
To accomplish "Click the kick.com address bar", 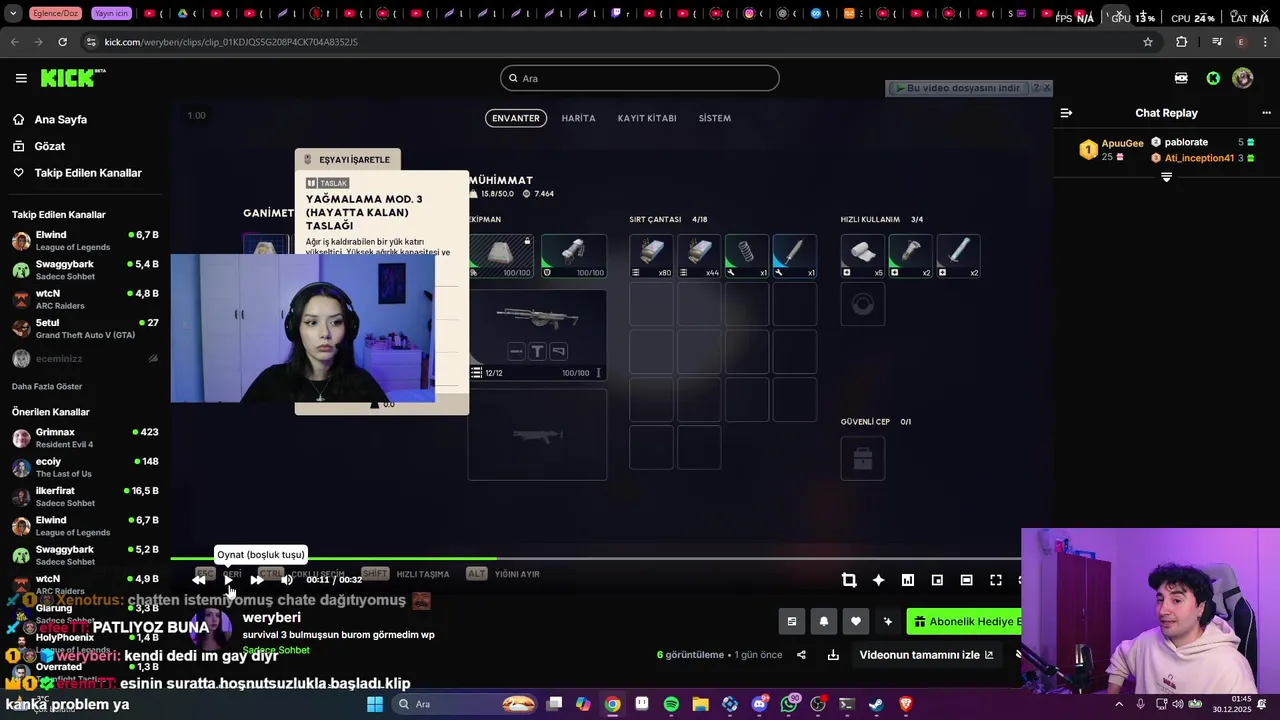I will point(620,42).
